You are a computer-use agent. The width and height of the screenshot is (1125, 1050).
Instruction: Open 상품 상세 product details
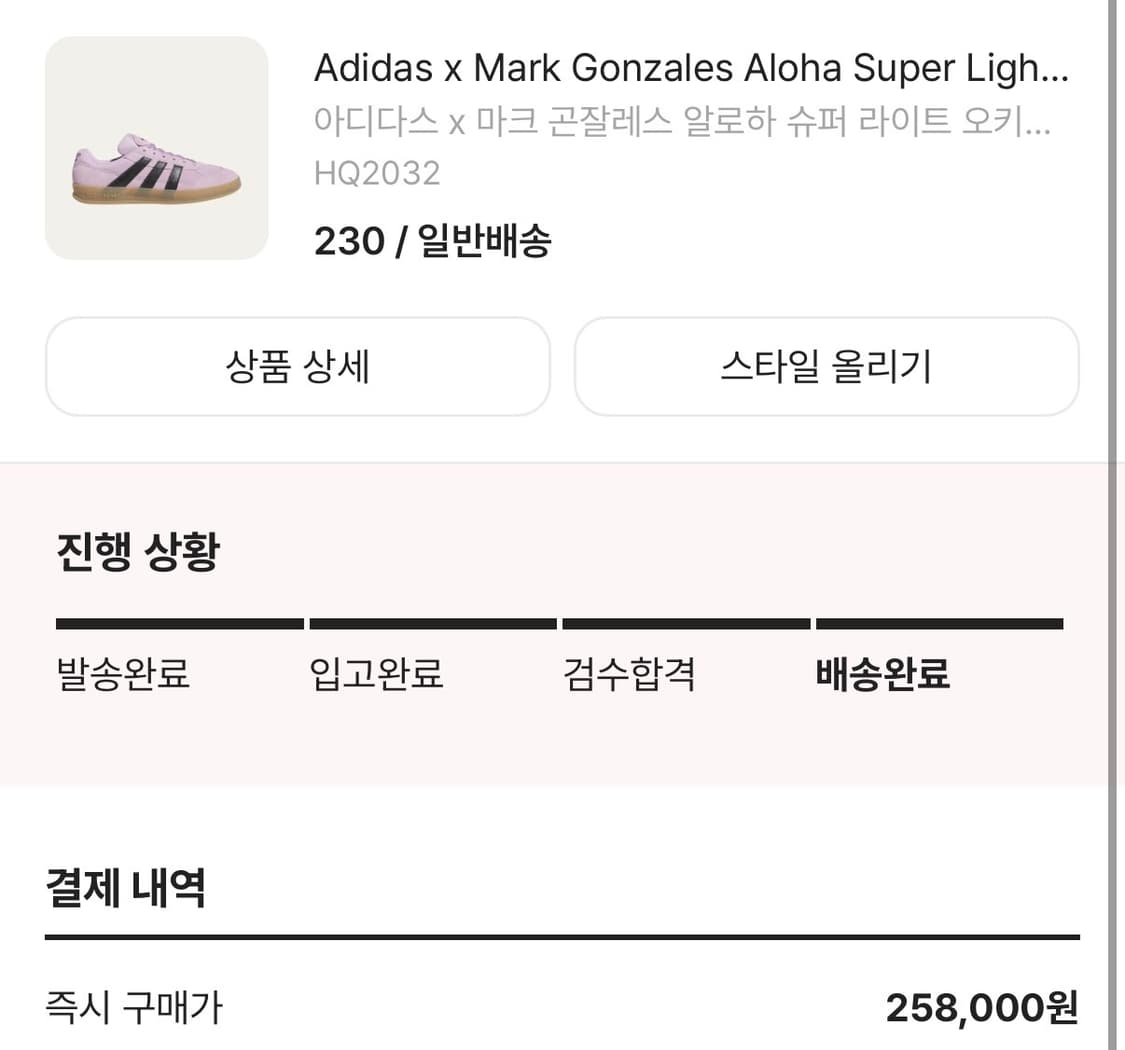click(297, 366)
